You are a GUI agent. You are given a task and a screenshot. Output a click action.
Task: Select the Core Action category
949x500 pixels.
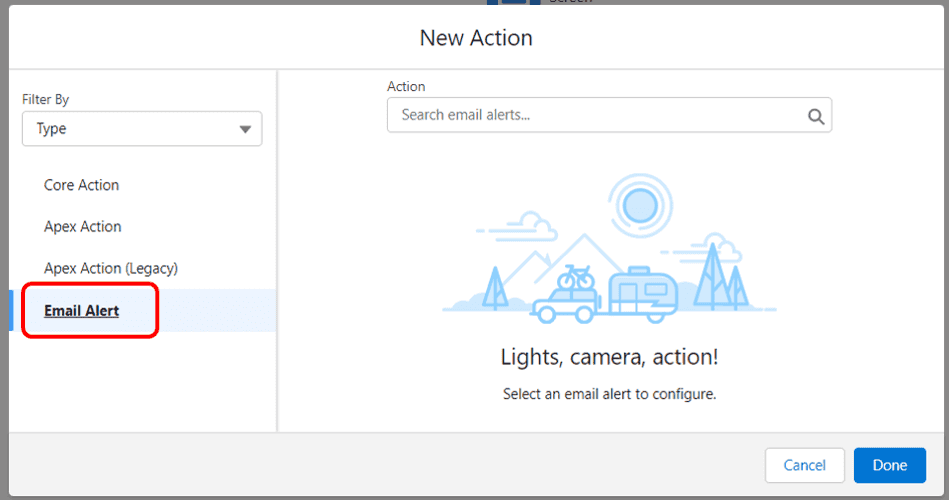(81, 185)
